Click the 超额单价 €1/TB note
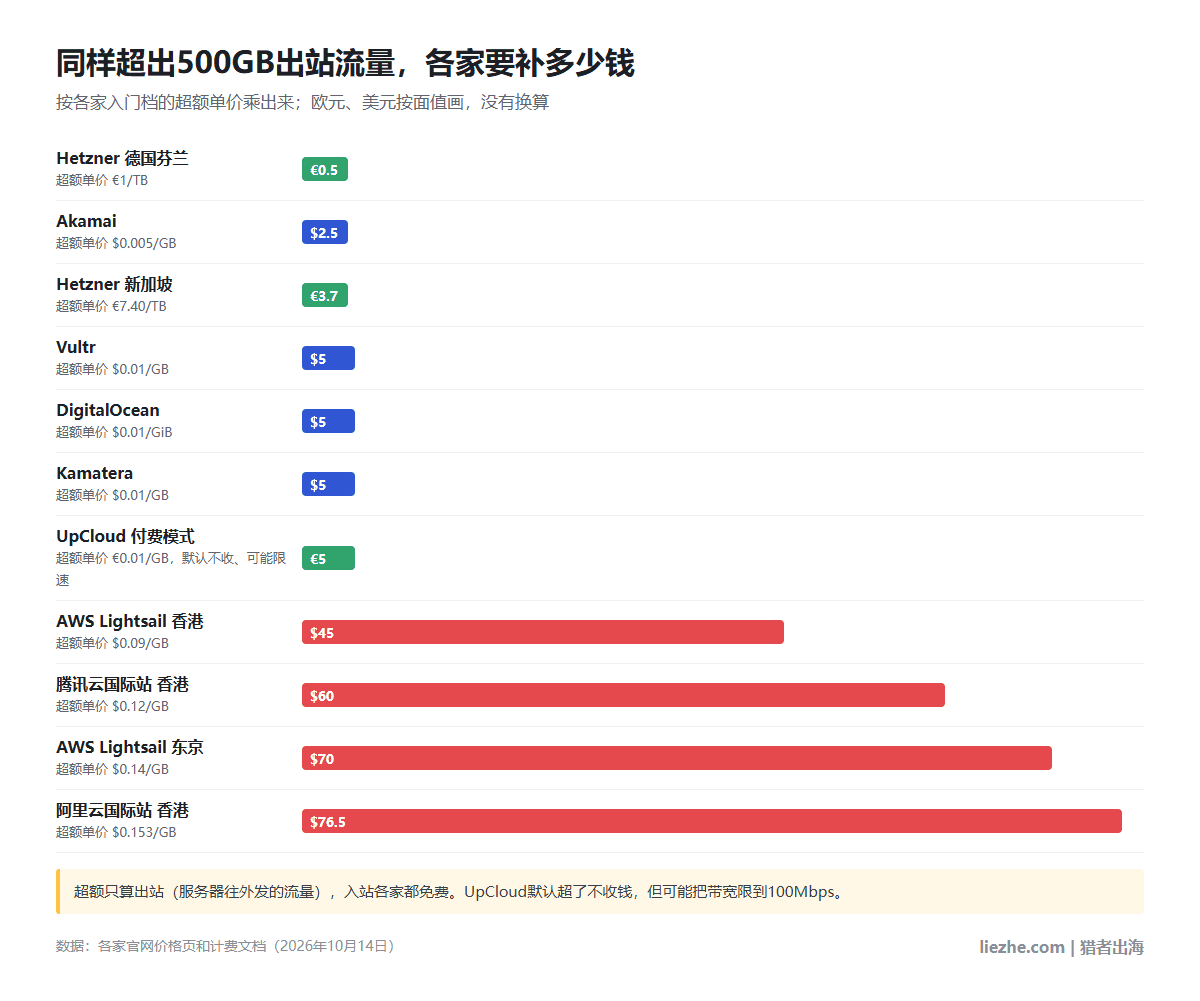The height and width of the screenshot is (1001, 1200). (x=102, y=180)
